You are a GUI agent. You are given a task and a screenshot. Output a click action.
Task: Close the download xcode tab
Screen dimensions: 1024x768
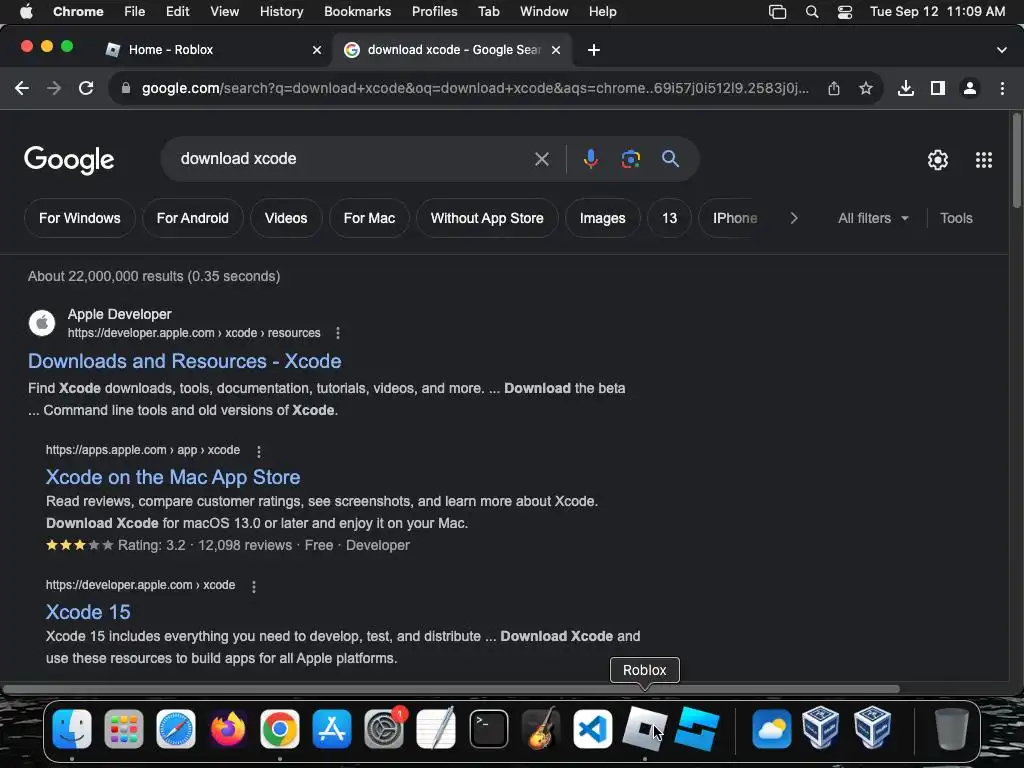click(x=556, y=50)
